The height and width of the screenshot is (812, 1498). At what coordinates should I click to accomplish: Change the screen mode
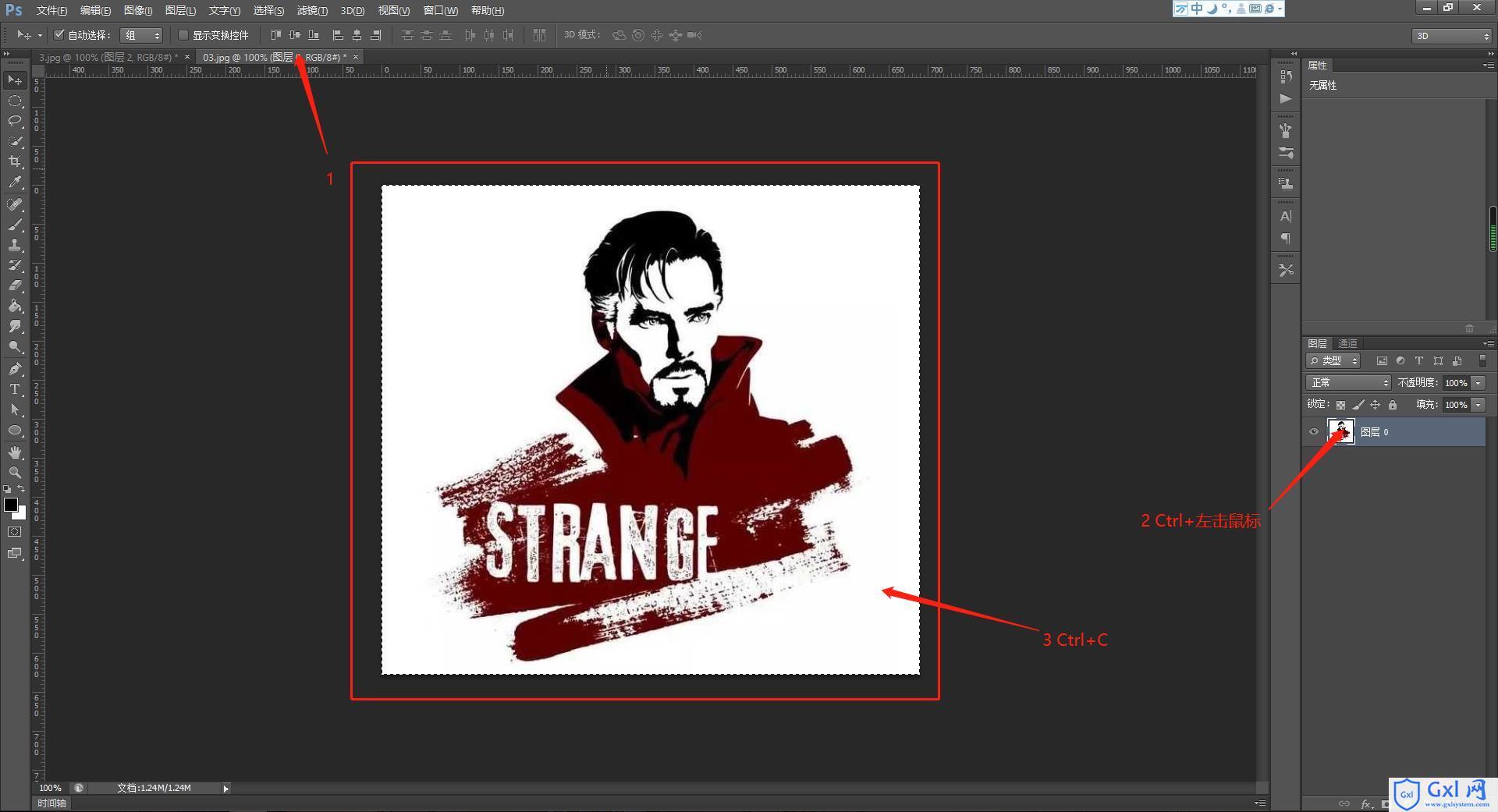tap(15, 553)
